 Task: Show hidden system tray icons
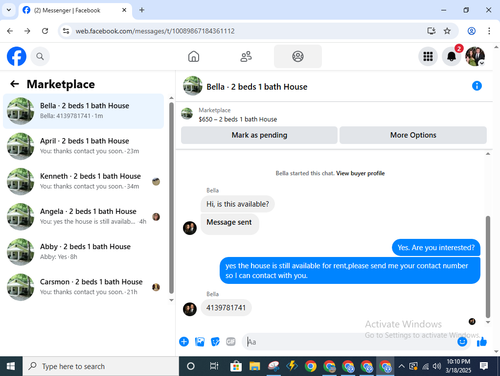pyautogui.click(x=402, y=366)
